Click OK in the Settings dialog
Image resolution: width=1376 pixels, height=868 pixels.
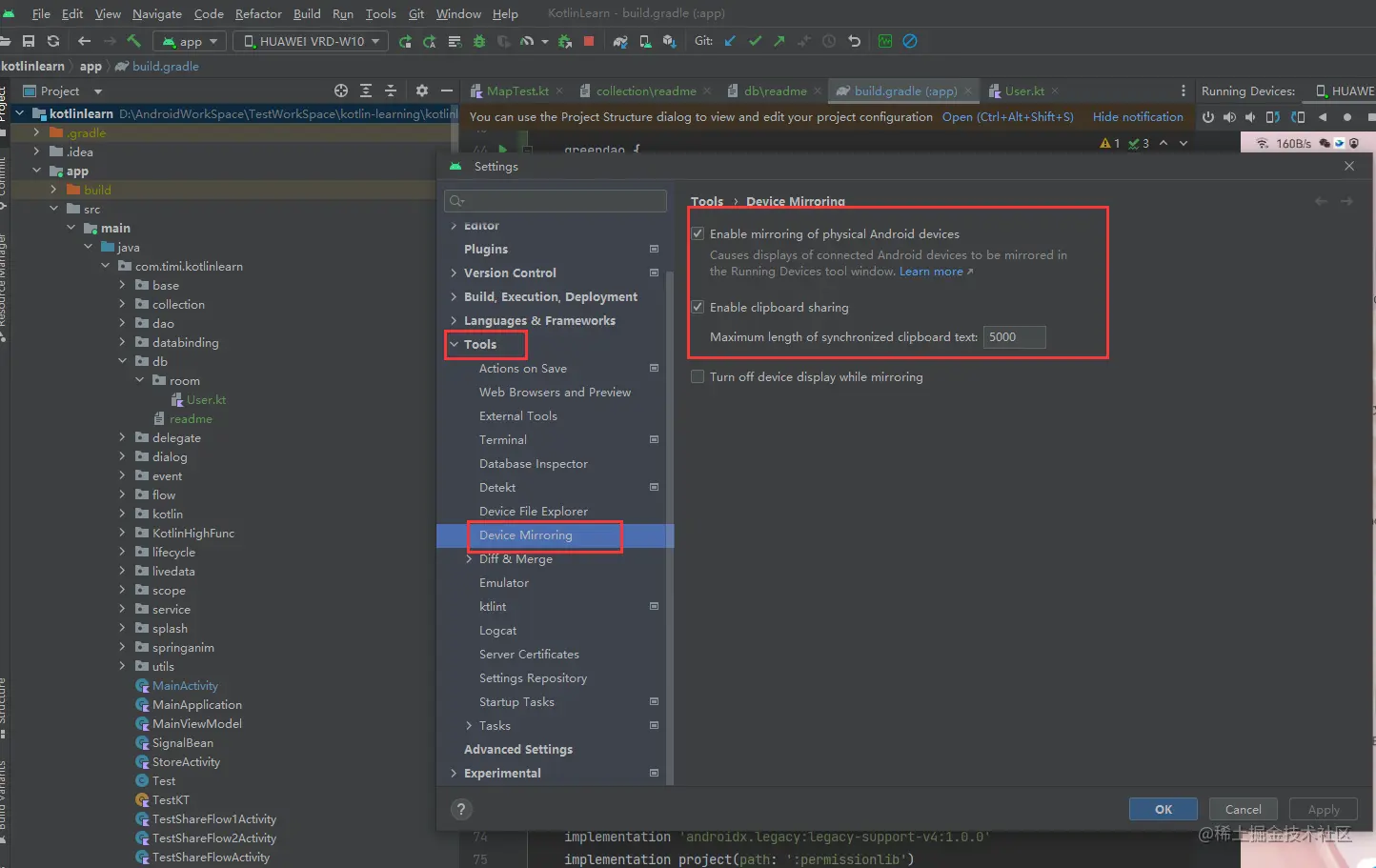1164,809
